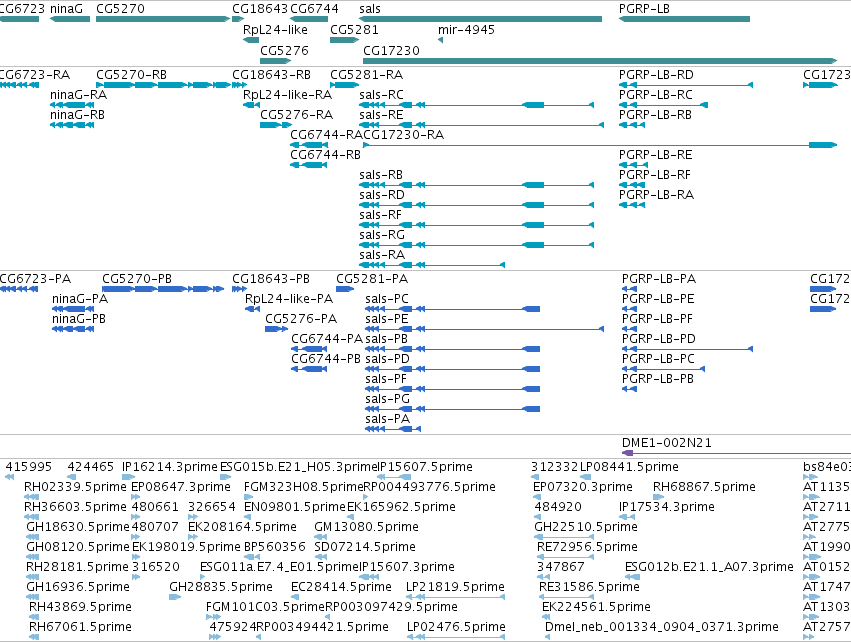This screenshot has width=851, height=642.
Task: Select the ninaG-RB transcript label
Action: point(77,115)
